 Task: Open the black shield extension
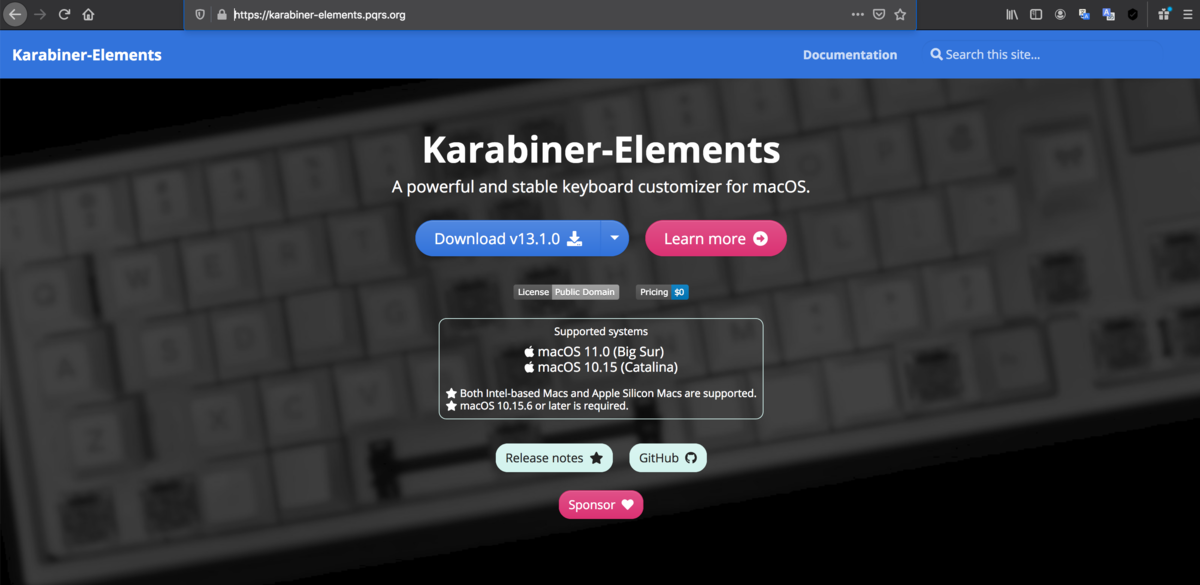click(x=1132, y=15)
